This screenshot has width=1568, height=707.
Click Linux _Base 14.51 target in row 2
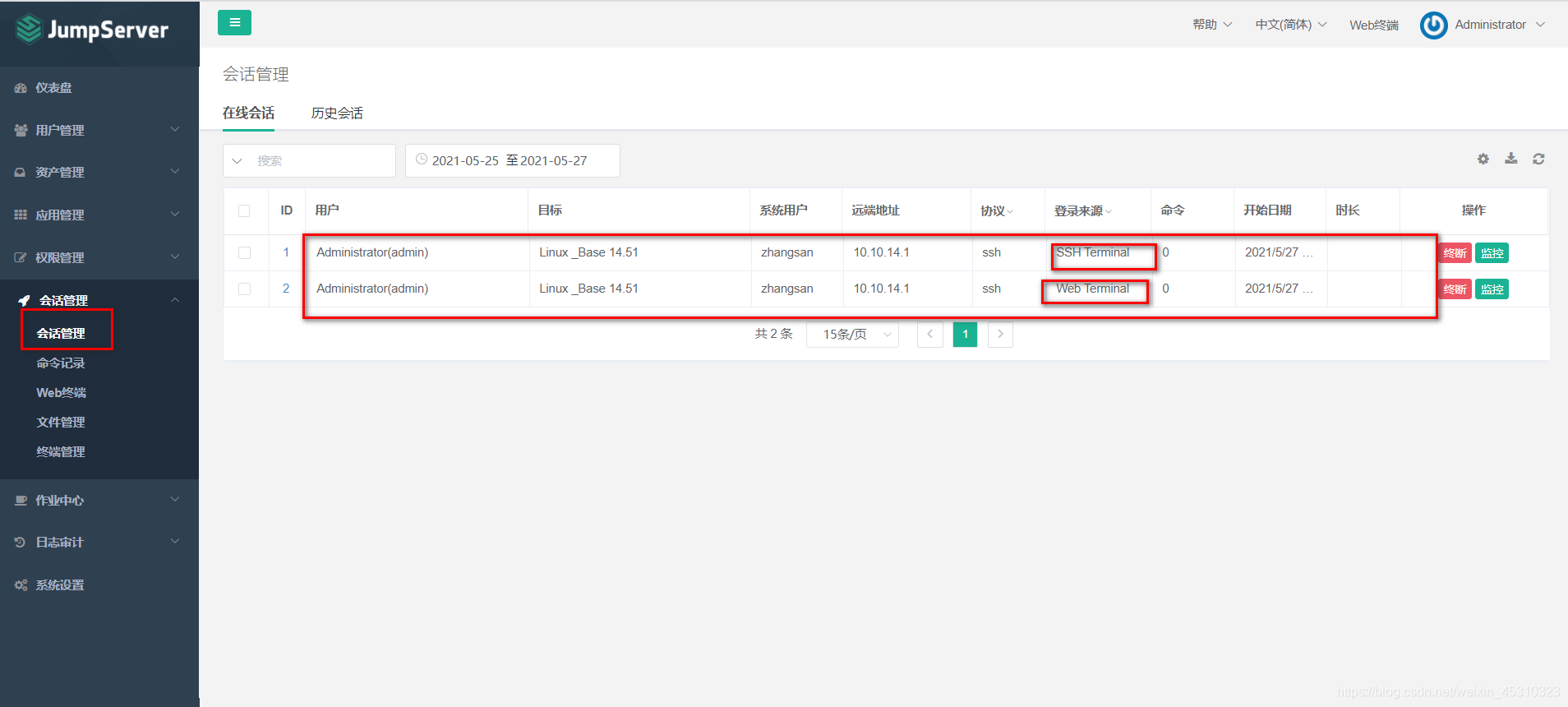[x=588, y=289]
